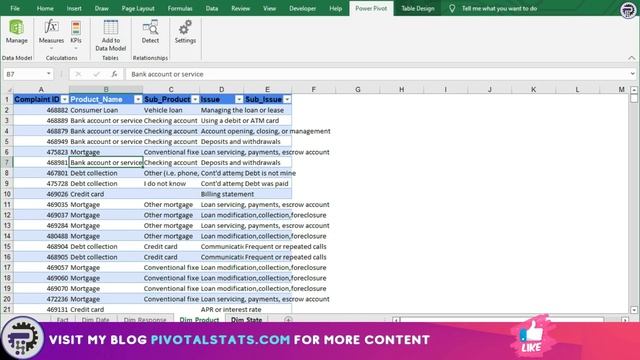
Task: Switch to the Dim Date sheet
Action: point(96,320)
